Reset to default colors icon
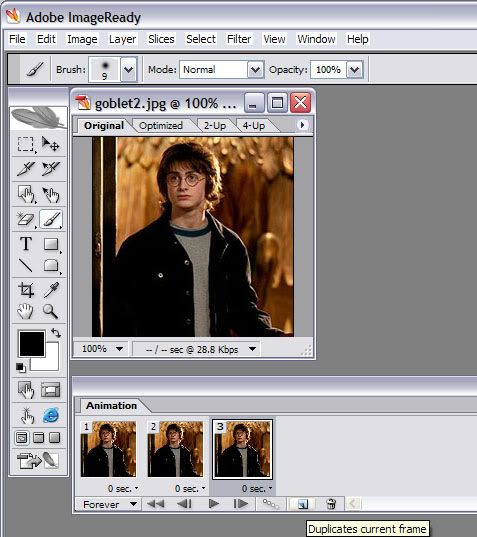Viewport: 477px width, 537px height. pos(21,367)
